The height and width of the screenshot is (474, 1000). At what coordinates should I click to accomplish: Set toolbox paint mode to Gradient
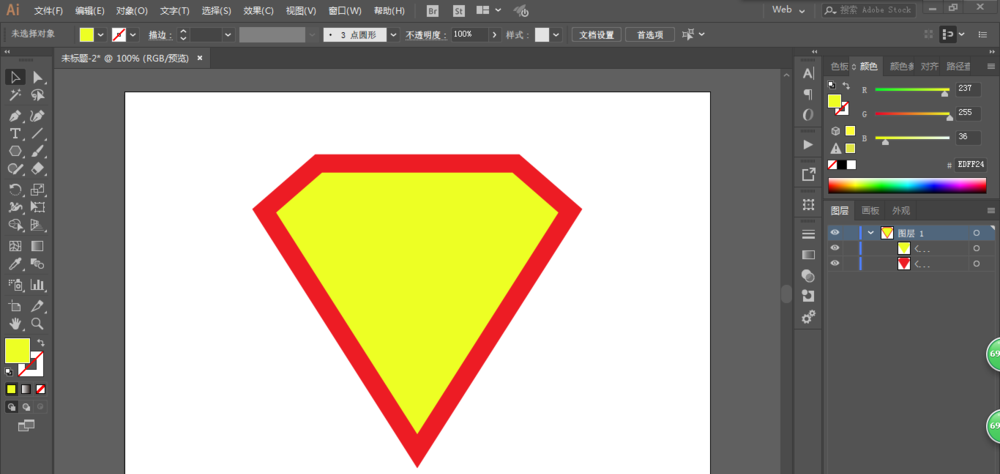tap(26, 389)
